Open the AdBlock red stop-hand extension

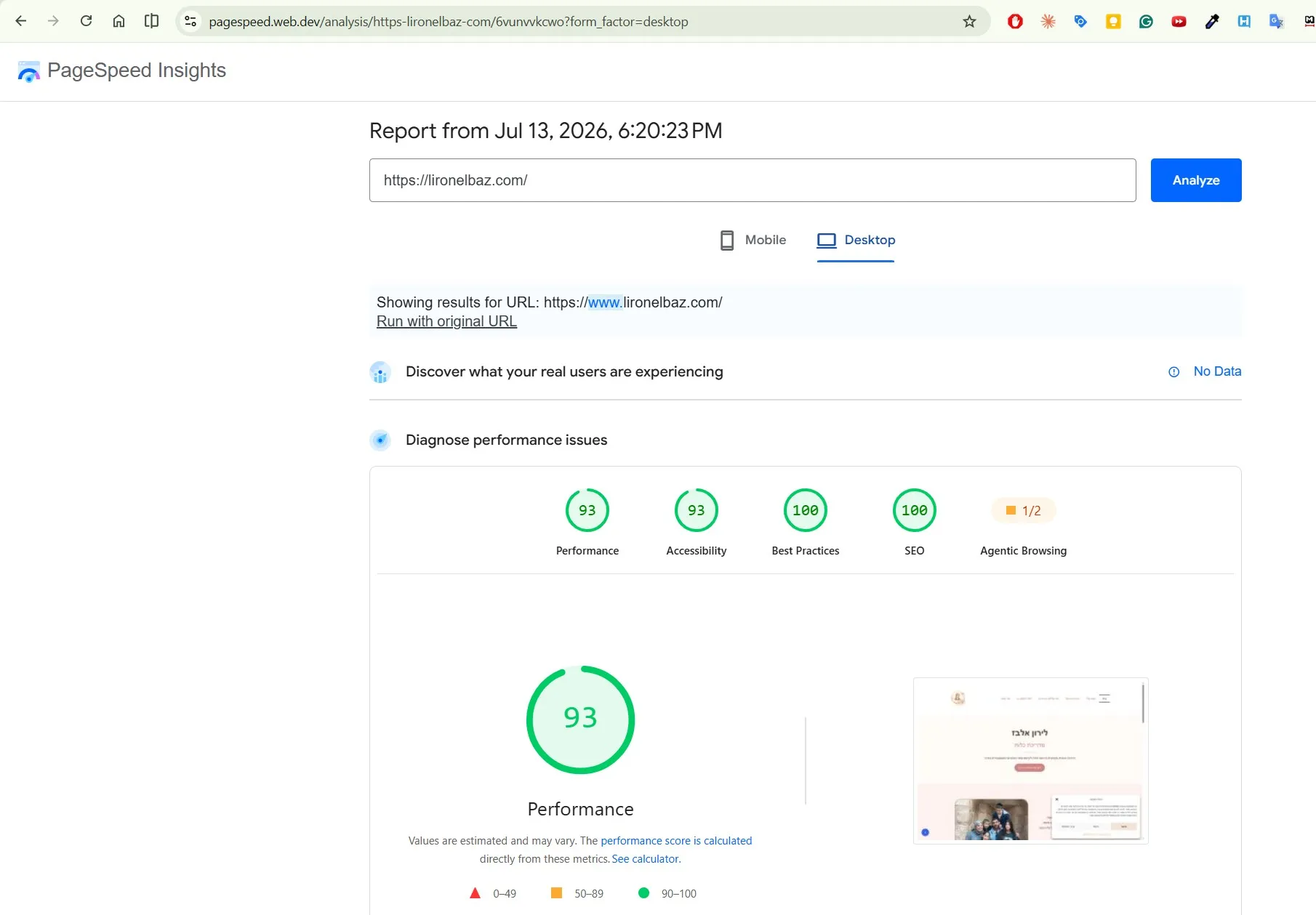point(1015,21)
